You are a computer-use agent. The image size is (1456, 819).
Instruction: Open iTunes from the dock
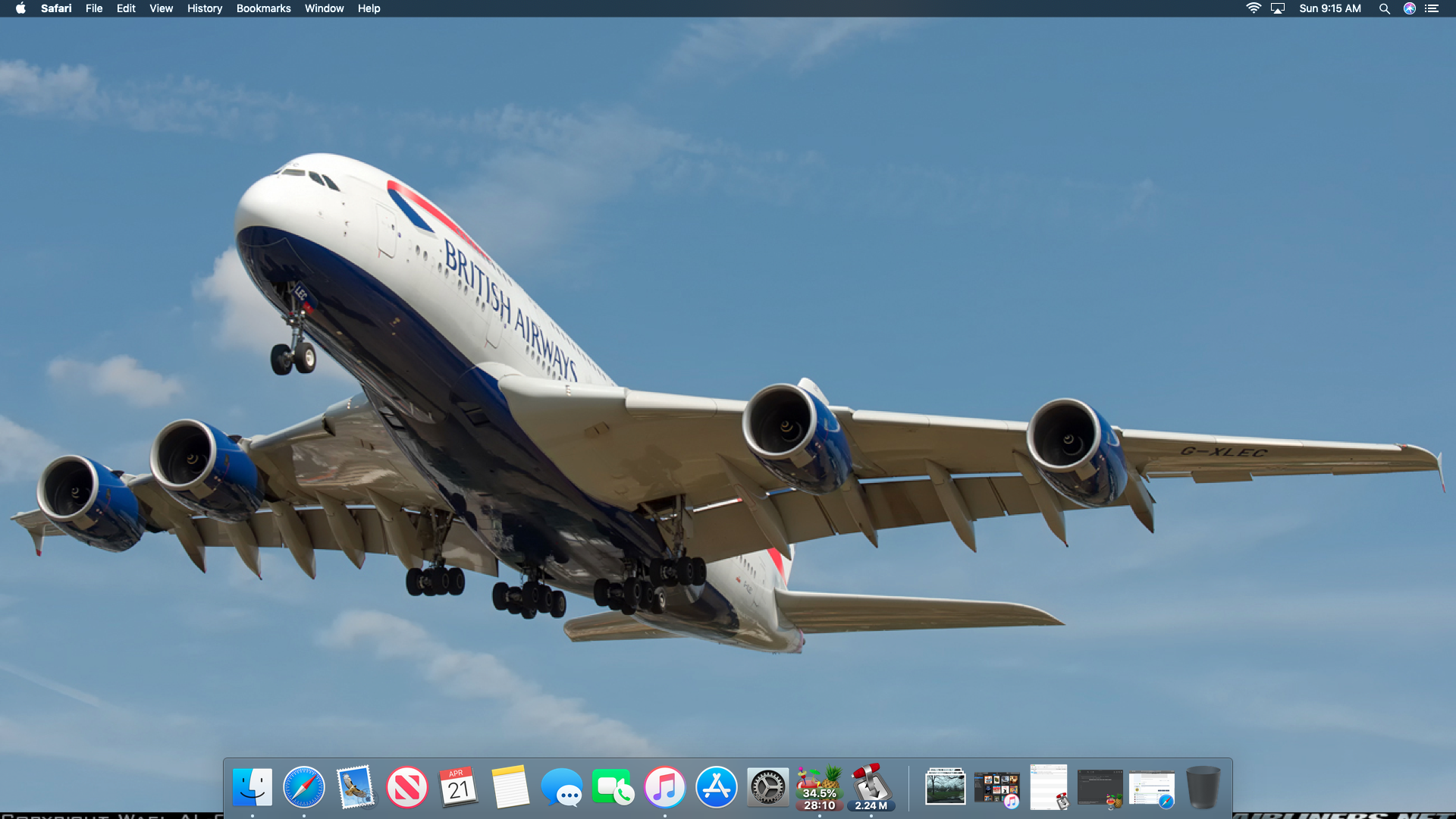[x=665, y=787]
